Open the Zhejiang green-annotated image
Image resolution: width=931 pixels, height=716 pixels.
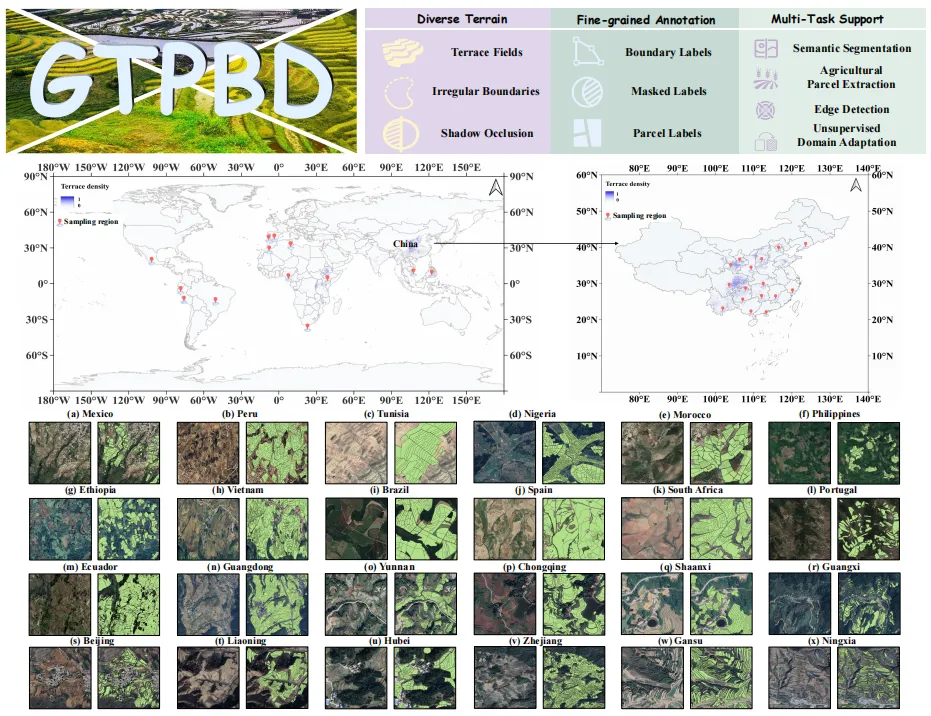(x=574, y=677)
